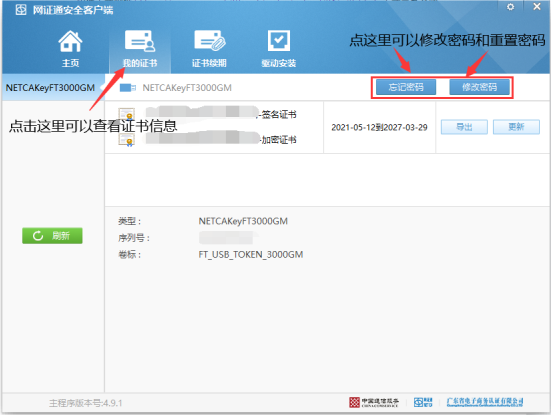Open the 广东省电子商务认证有限公司 link
551x415 pixels.
[485, 402]
